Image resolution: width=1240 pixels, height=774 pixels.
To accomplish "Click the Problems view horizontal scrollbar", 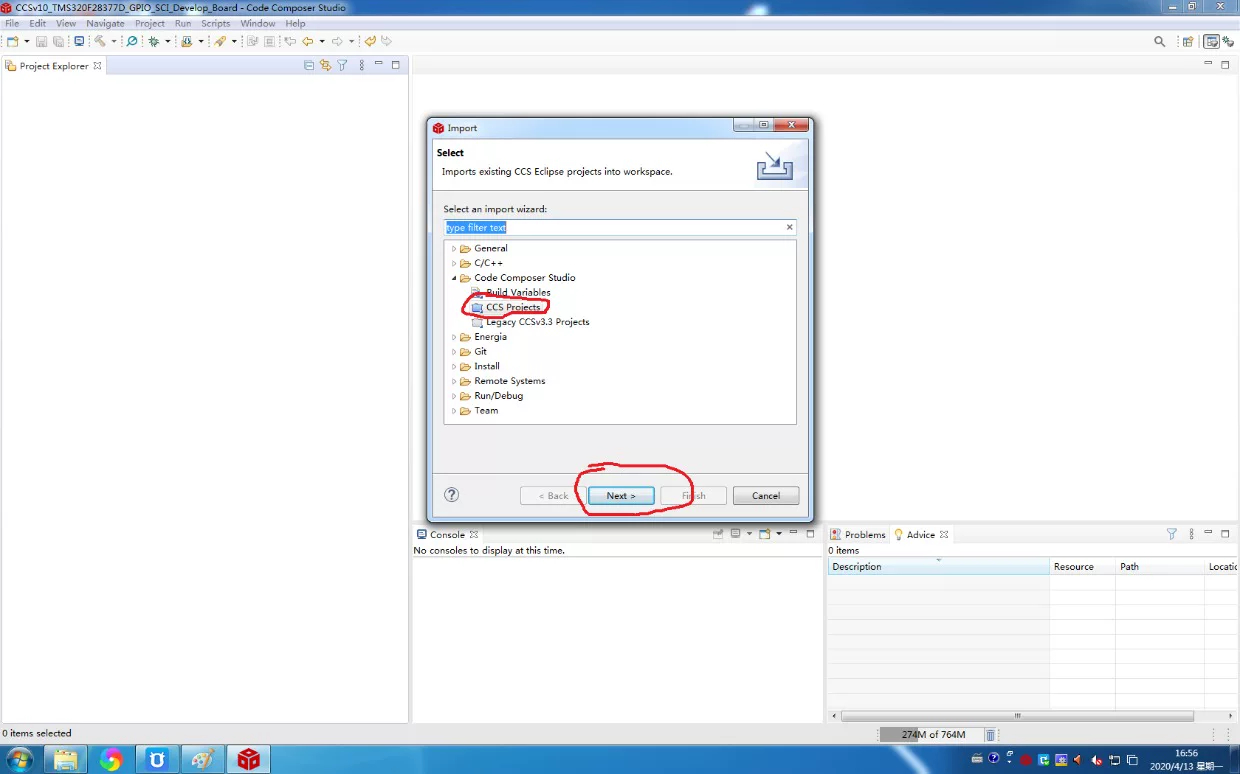I will (1017, 716).
